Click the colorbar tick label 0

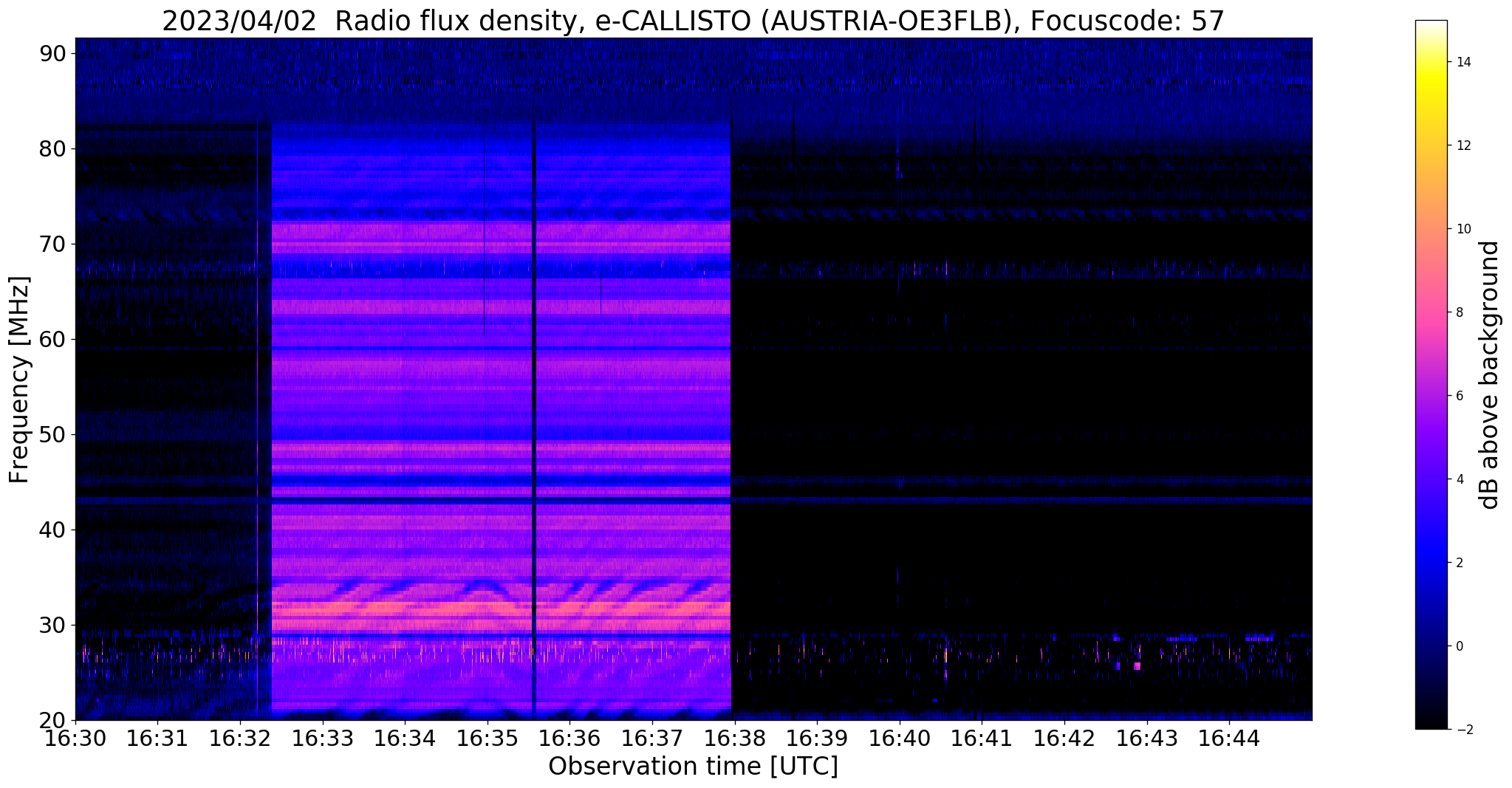click(1460, 646)
